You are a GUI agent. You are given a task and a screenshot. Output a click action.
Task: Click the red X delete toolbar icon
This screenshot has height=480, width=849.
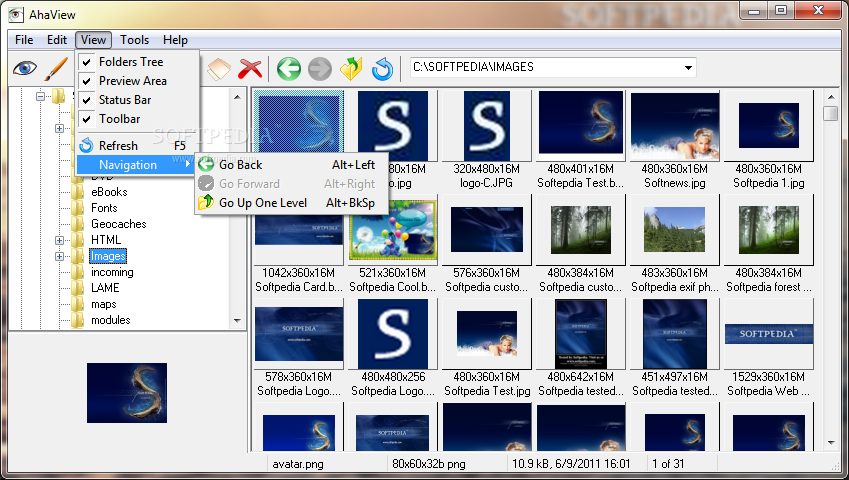tap(250, 69)
